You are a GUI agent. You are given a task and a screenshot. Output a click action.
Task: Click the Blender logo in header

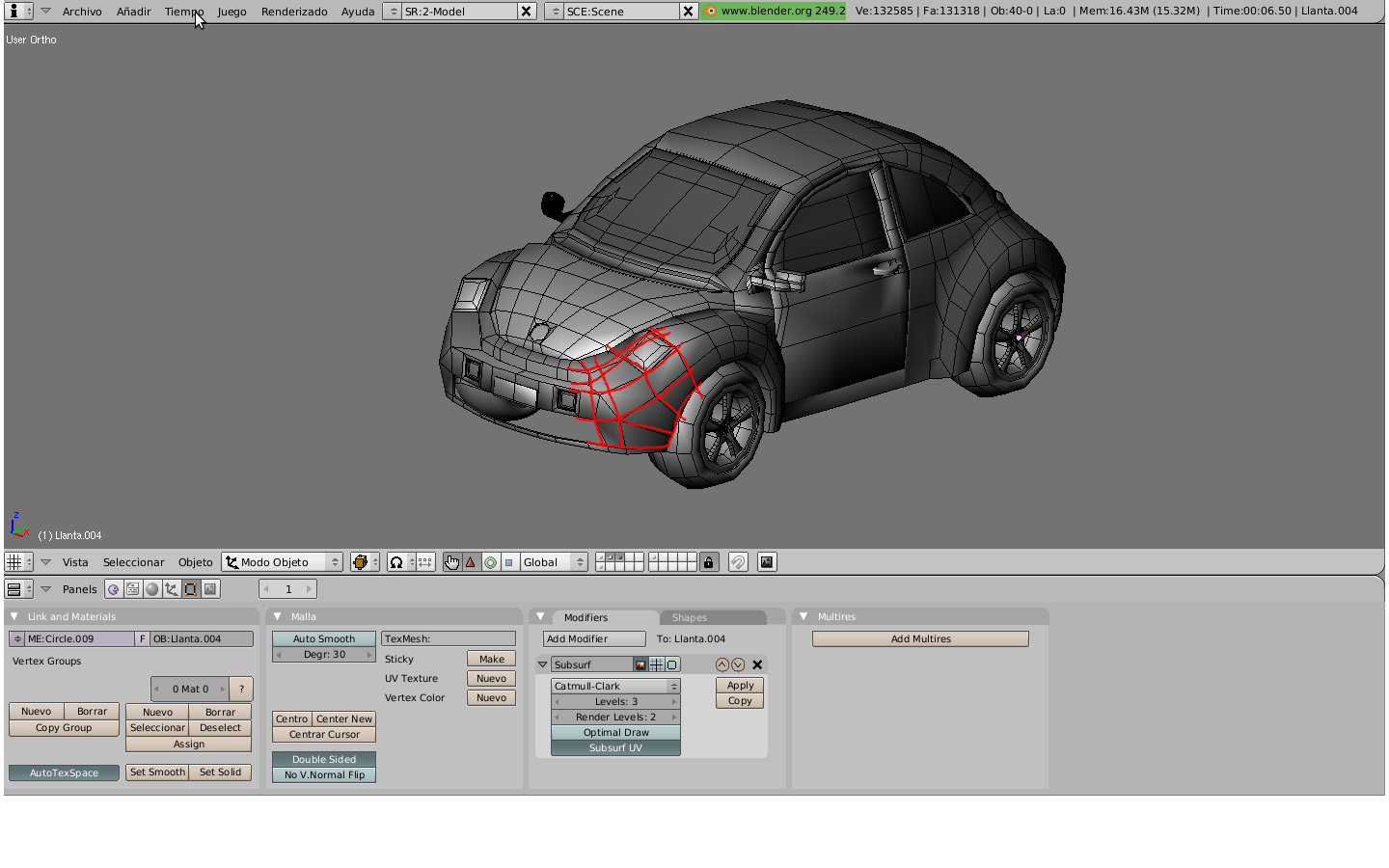[x=711, y=12]
